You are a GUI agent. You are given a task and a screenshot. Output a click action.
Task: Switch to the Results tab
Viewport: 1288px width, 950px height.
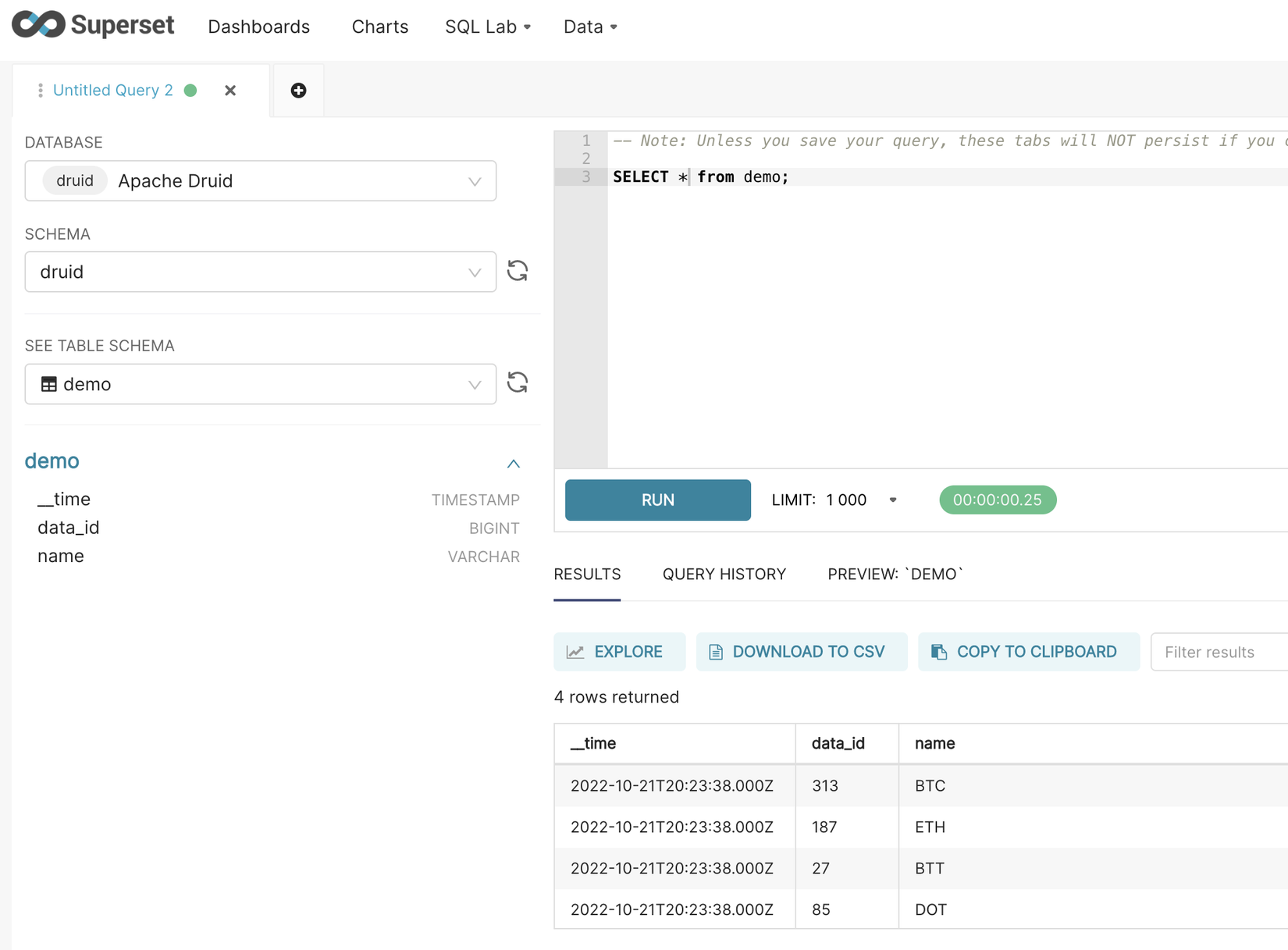coord(588,575)
